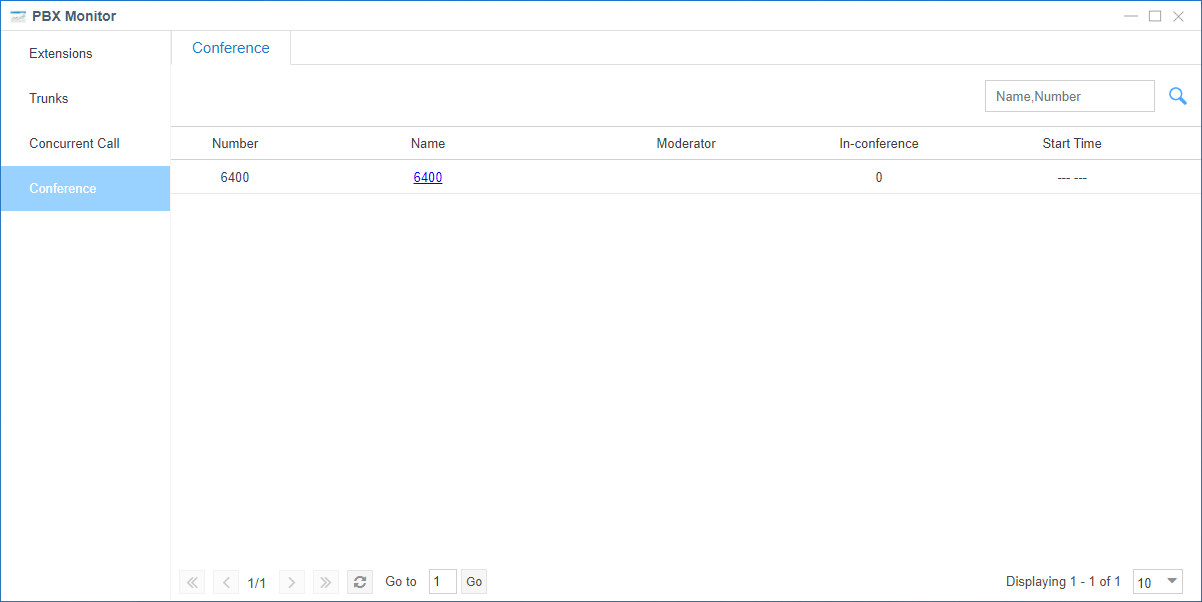The image size is (1202, 602).
Task: Click previous page arrow
Action: [x=226, y=582]
